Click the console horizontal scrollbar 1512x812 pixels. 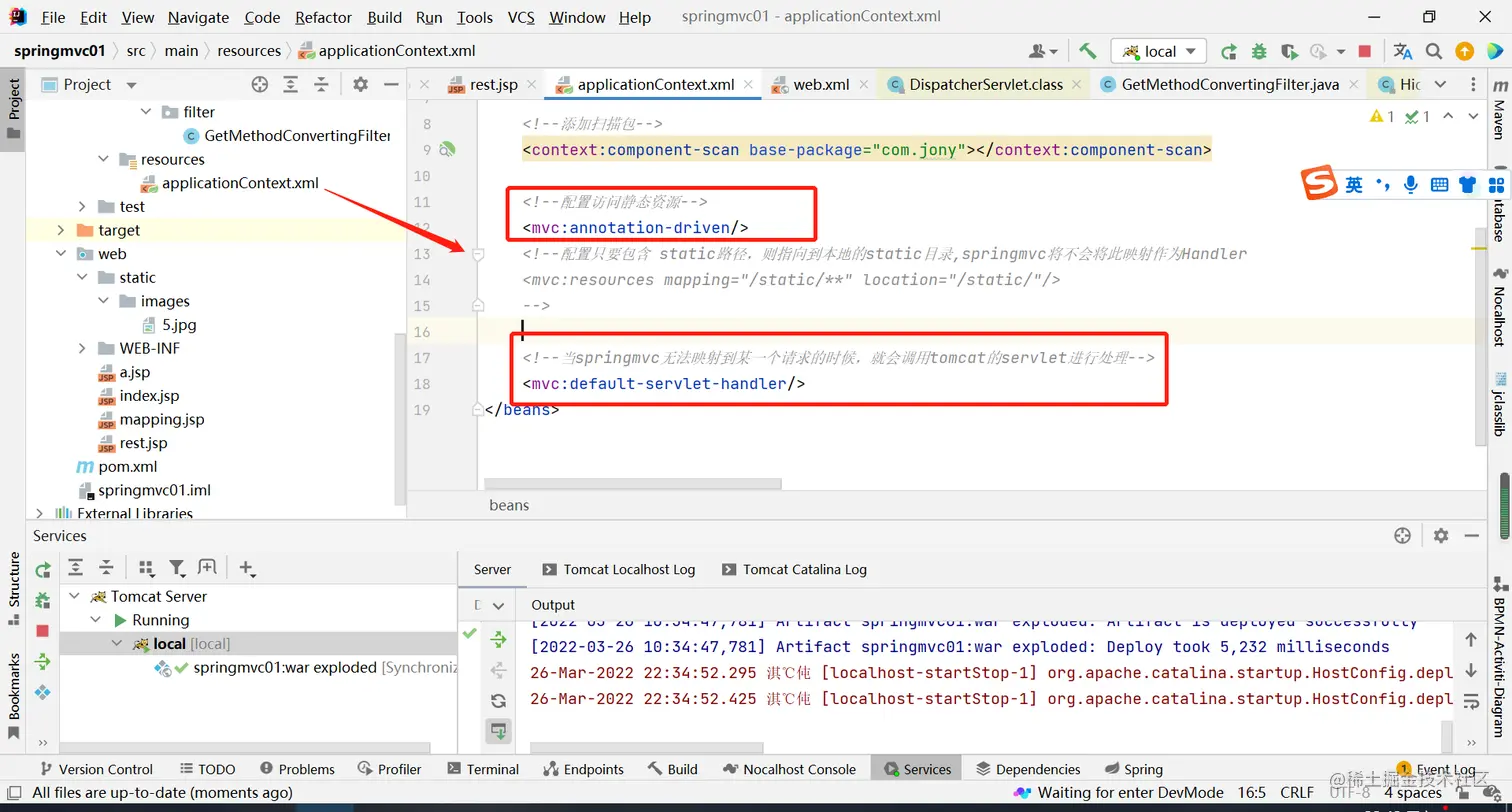646,747
